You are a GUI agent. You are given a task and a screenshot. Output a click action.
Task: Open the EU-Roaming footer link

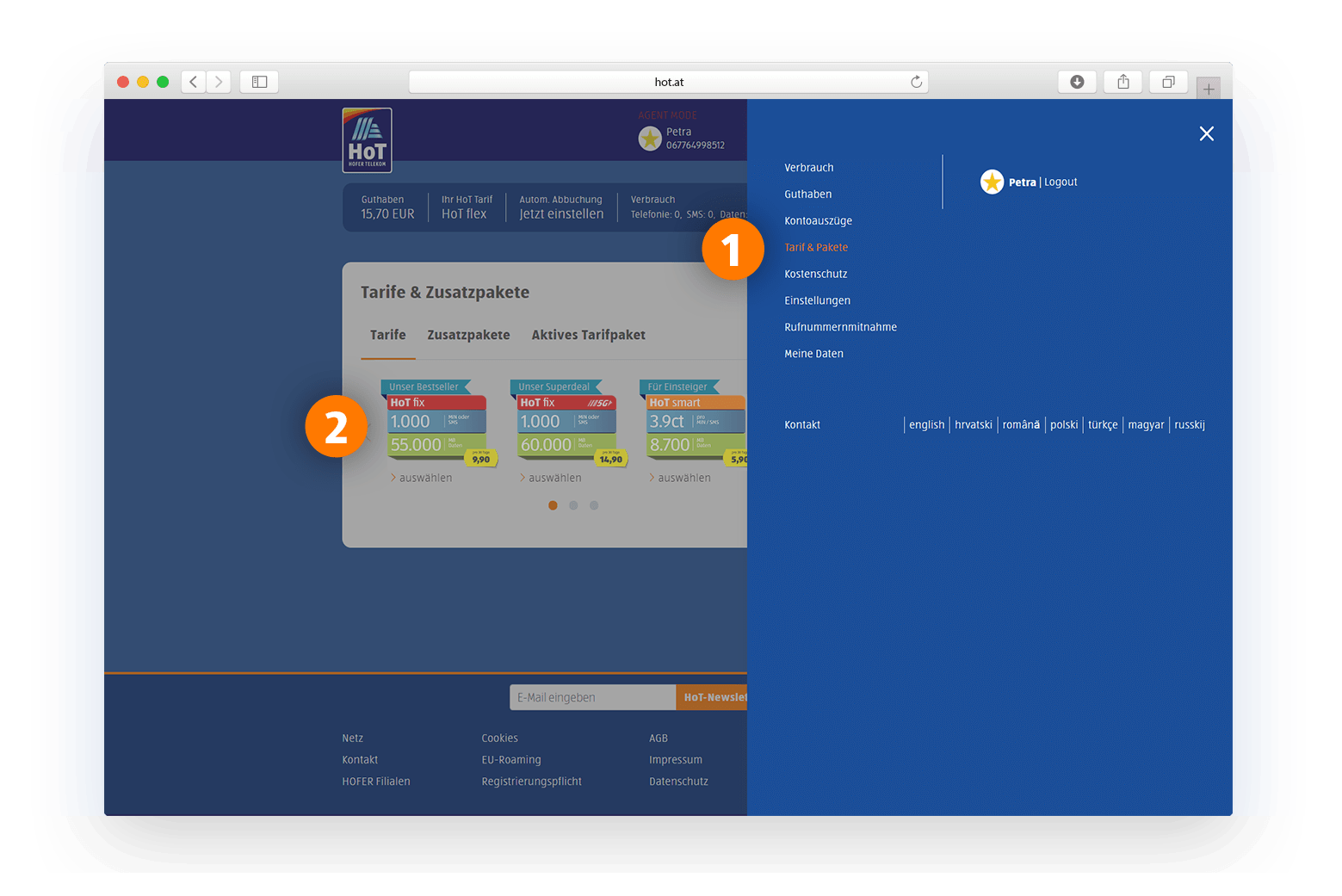[511, 760]
